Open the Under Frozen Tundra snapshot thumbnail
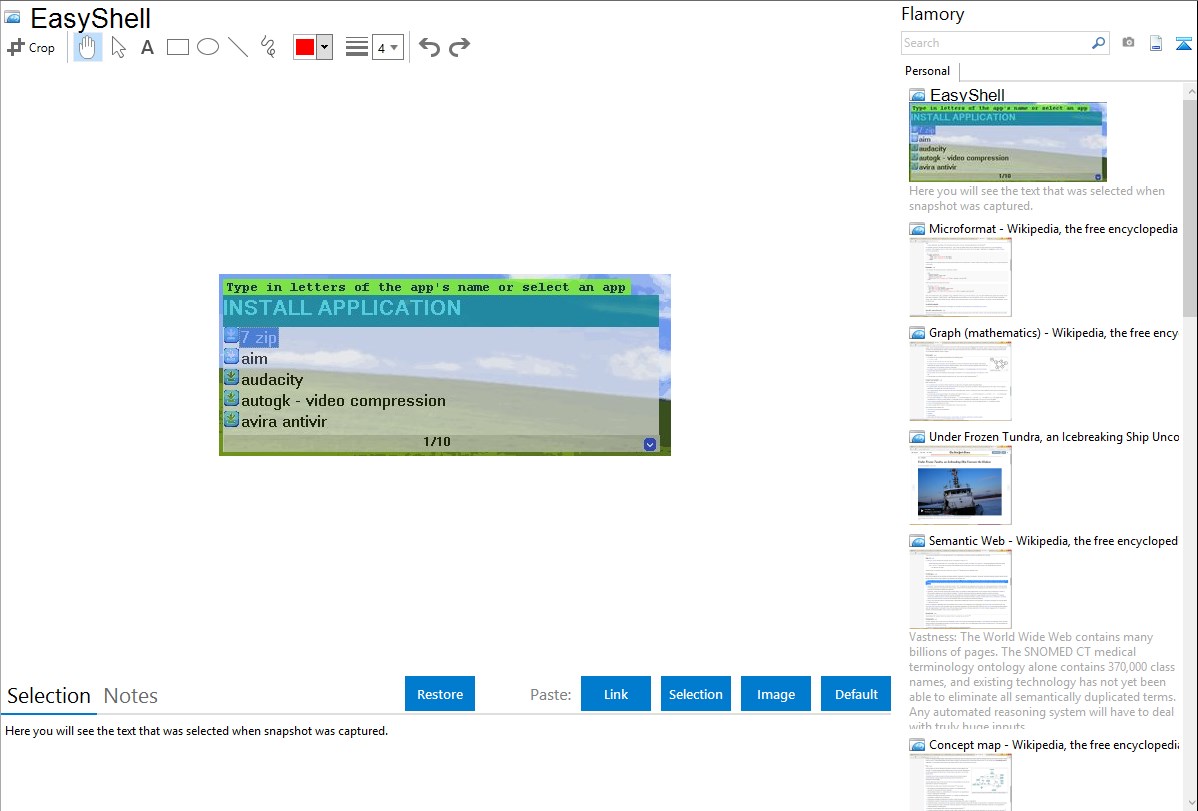Screen dimensions: 1198x811 [x=960, y=485]
